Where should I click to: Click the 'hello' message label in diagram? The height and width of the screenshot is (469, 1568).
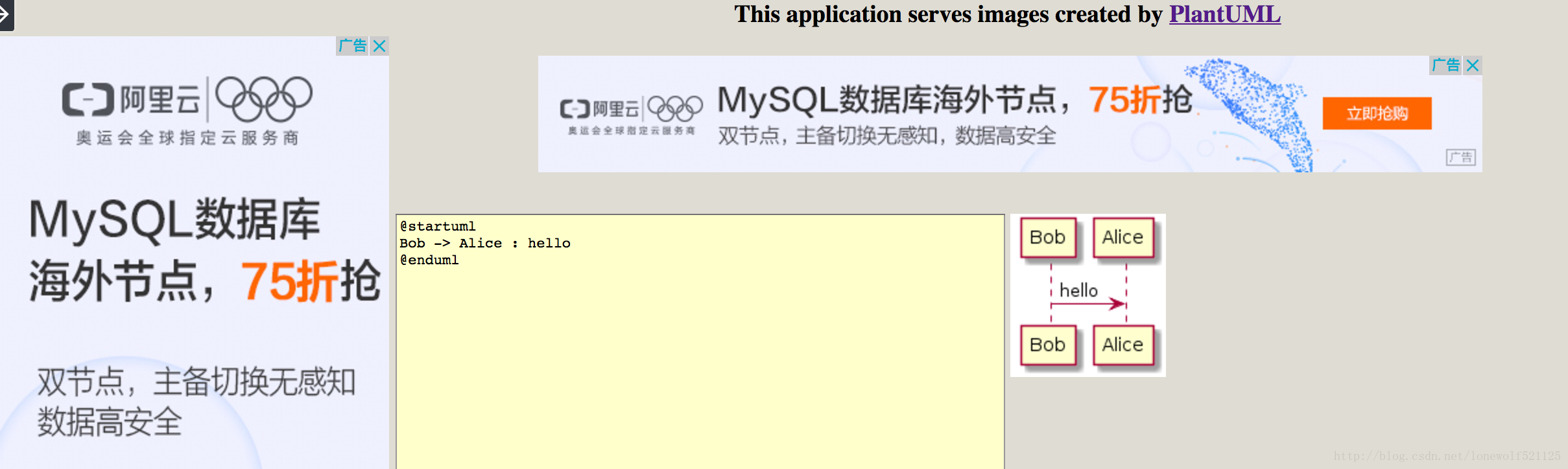1078,290
